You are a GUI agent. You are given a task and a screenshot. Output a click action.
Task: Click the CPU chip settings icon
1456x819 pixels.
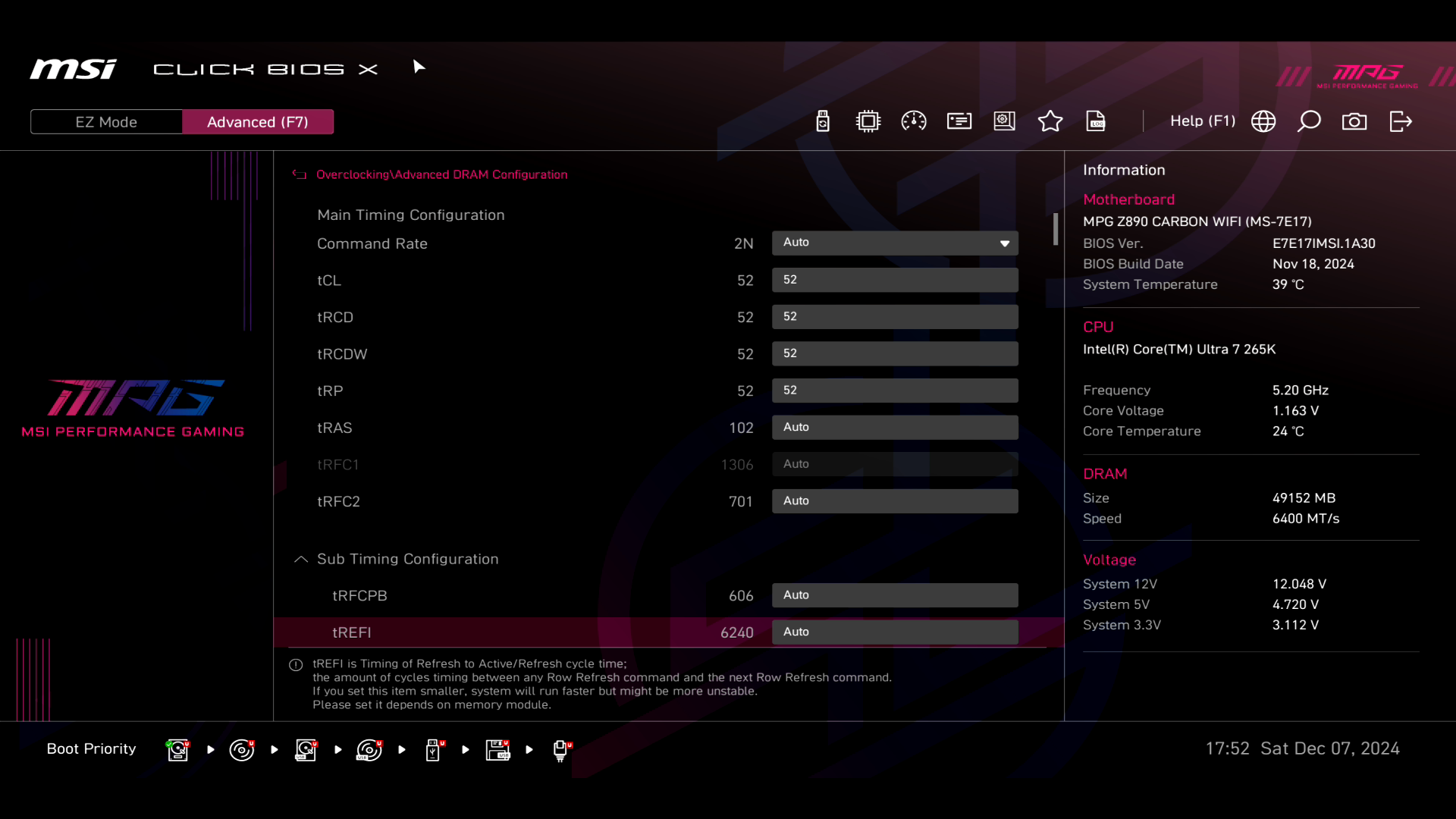[x=868, y=121]
